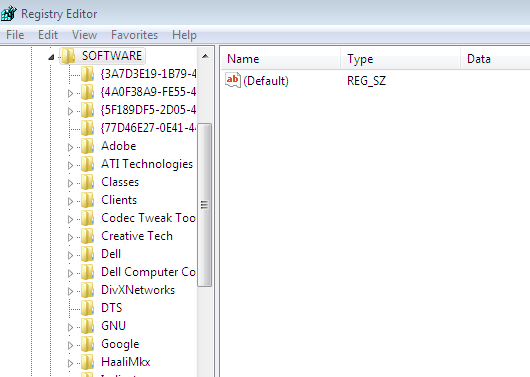
Task: Expand the DivXNetworks key
Action: coord(70,291)
